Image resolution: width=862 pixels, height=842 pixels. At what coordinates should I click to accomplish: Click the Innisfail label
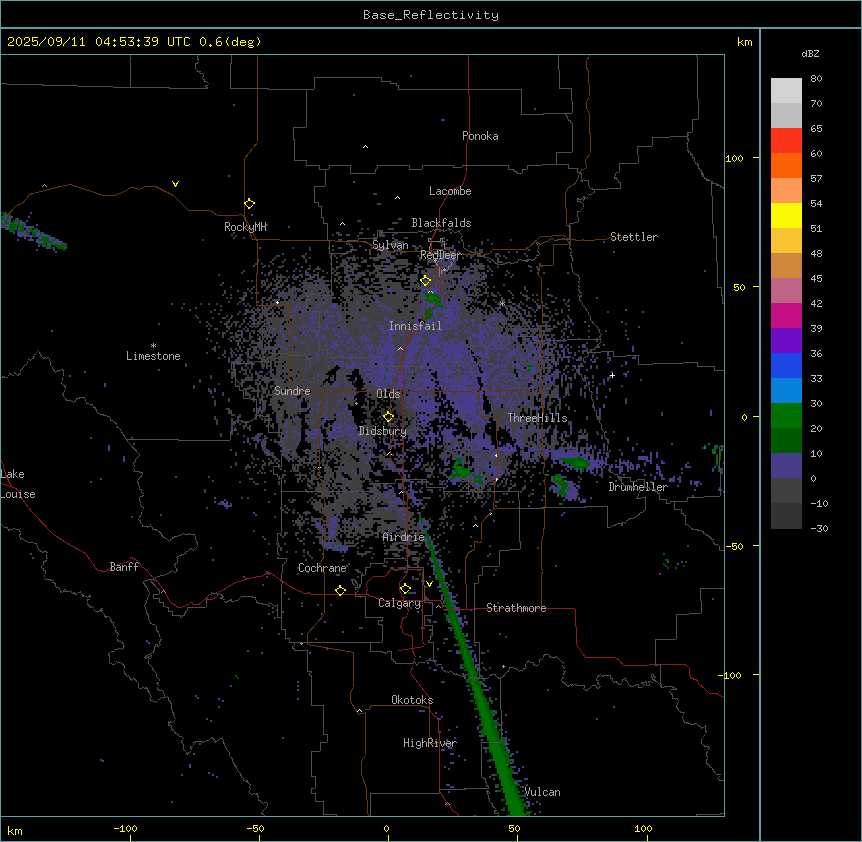(x=415, y=326)
